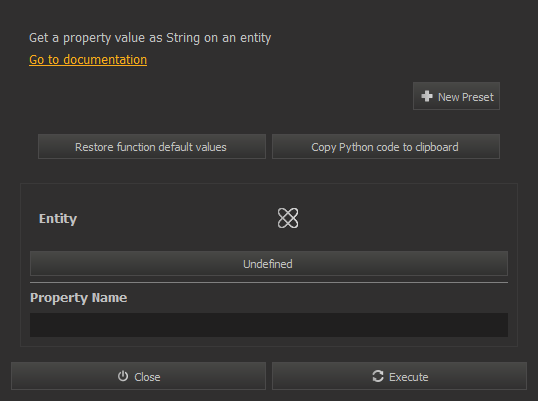Image resolution: width=538 pixels, height=401 pixels.
Task: Click the entity picker crossed-rings icon
Action: [x=288, y=218]
